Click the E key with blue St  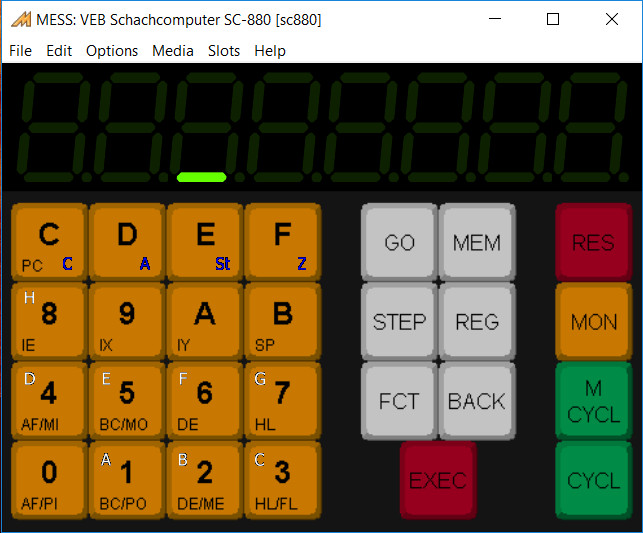[x=205, y=242]
